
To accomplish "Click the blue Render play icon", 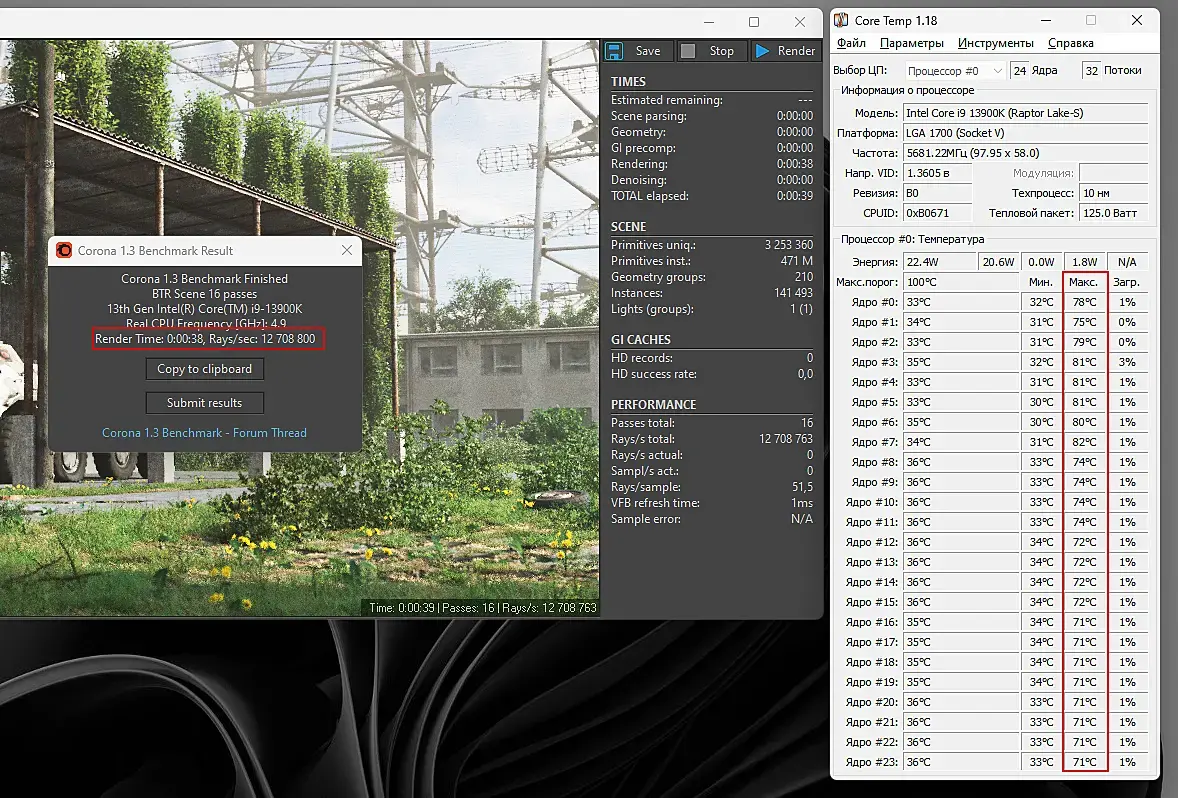I will point(763,51).
